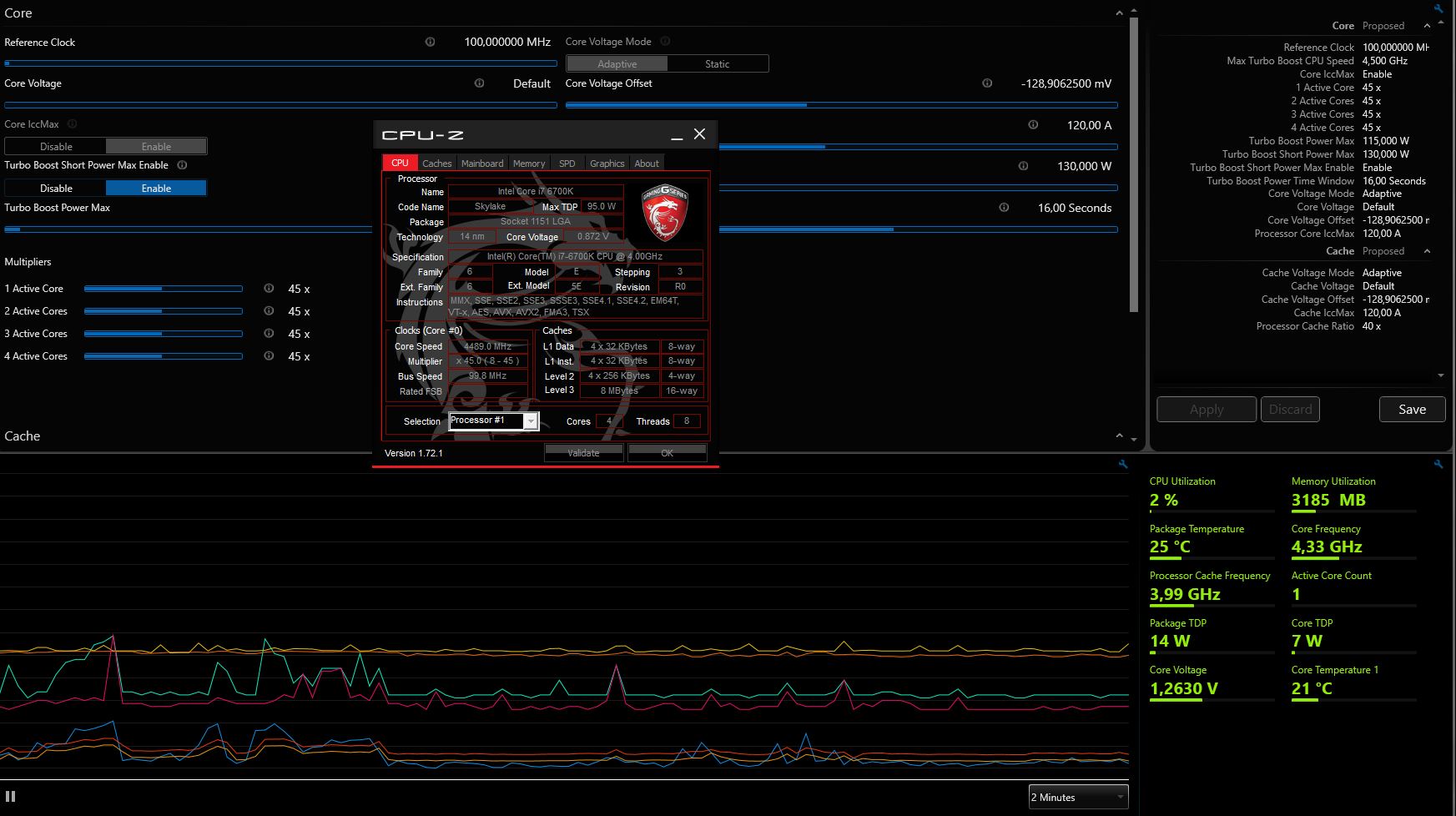The height and width of the screenshot is (816, 1456).
Task: Open the Mainboard tab in CPU-Z
Action: 482,164
